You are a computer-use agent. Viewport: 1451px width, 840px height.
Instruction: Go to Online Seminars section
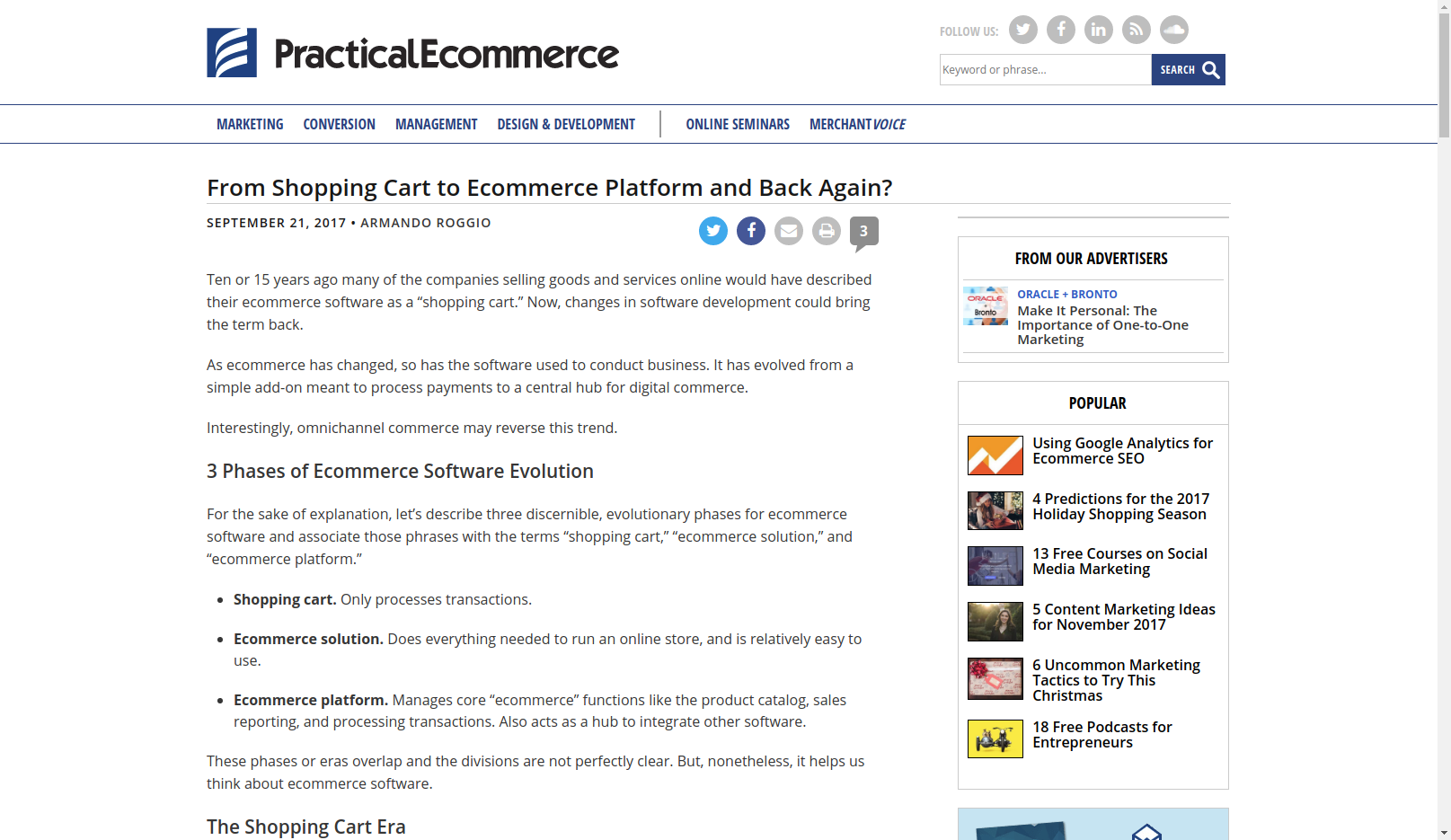[738, 124]
